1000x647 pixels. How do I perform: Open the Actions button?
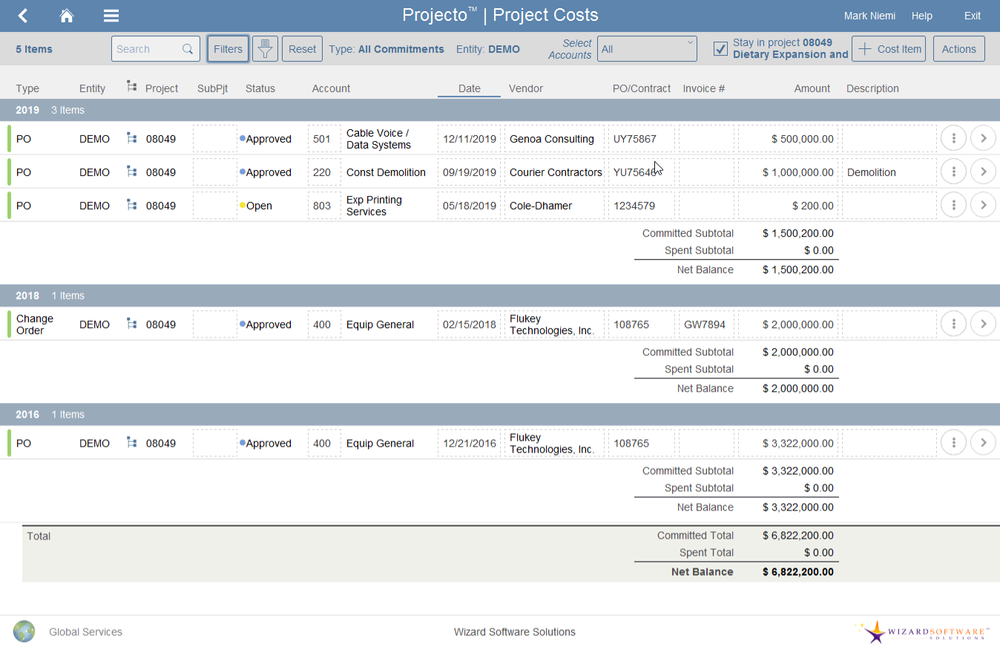[958, 48]
